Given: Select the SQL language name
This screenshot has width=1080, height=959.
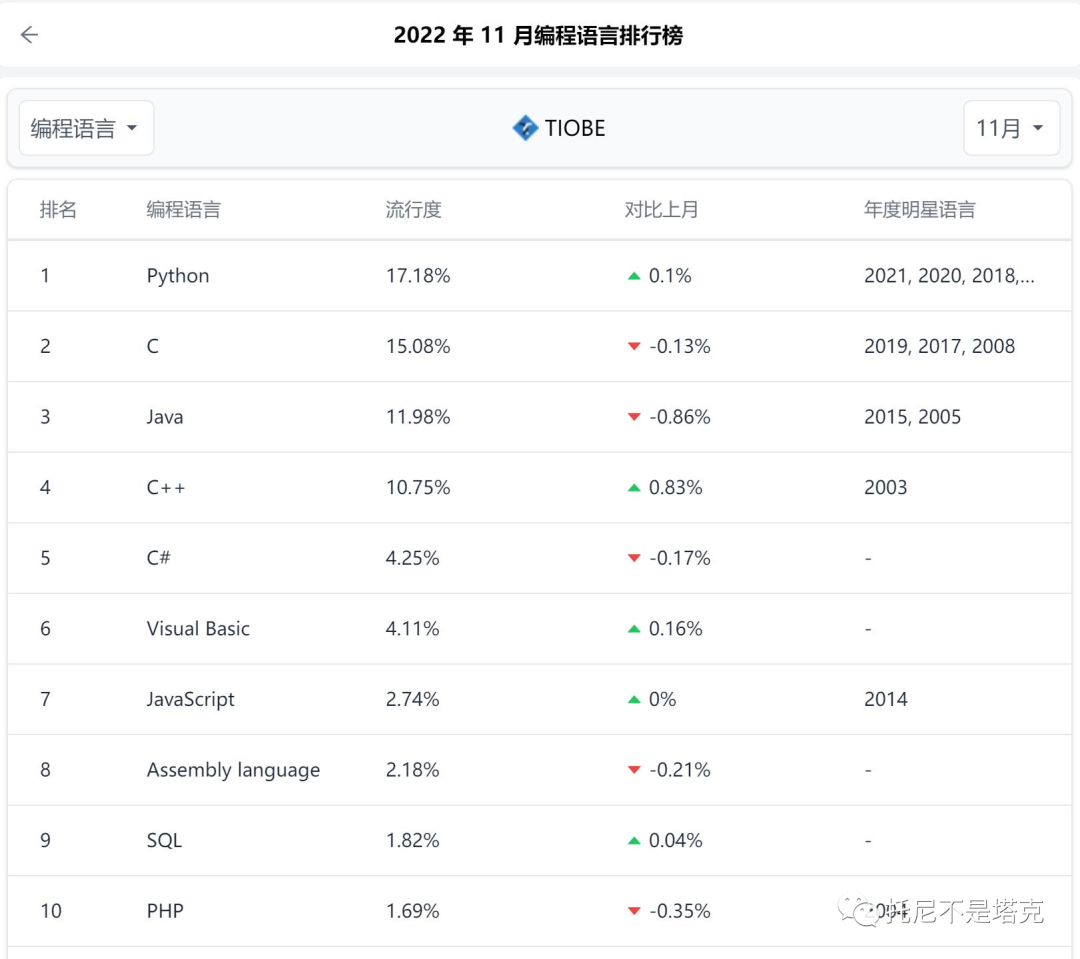Looking at the screenshot, I should (164, 841).
